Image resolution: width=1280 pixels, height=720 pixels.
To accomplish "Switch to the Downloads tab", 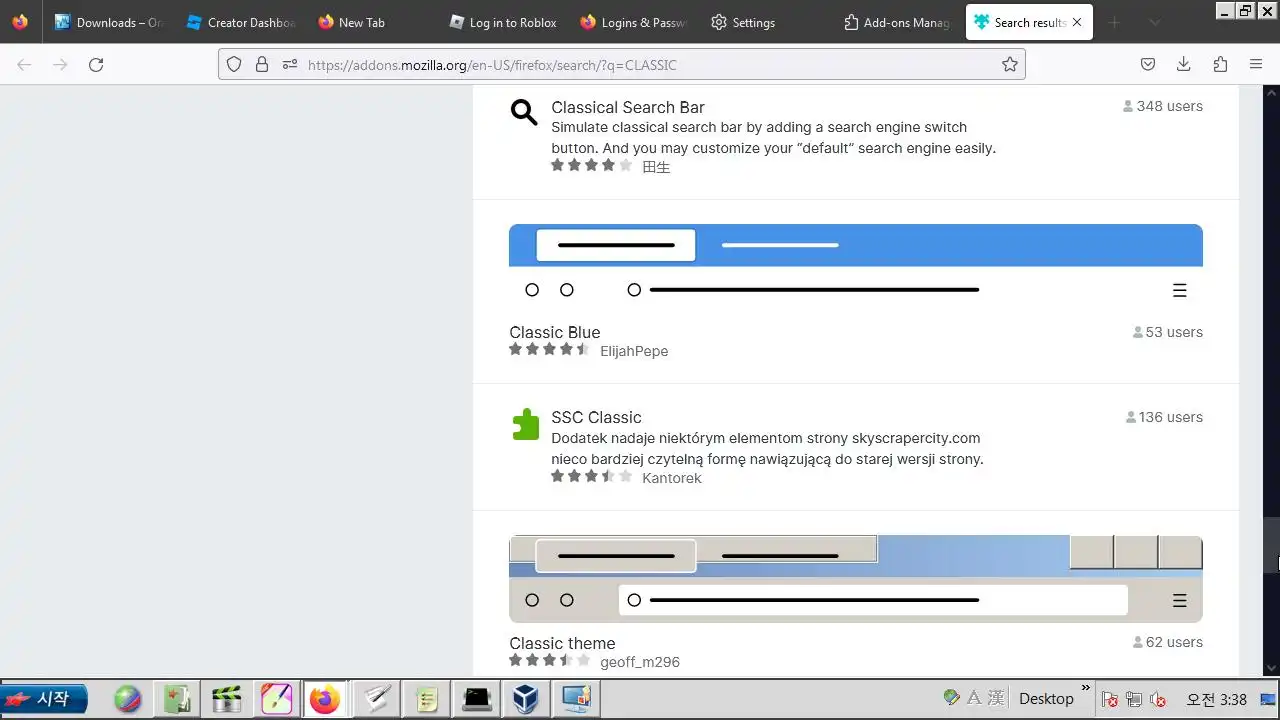I will tap(108, 22).
